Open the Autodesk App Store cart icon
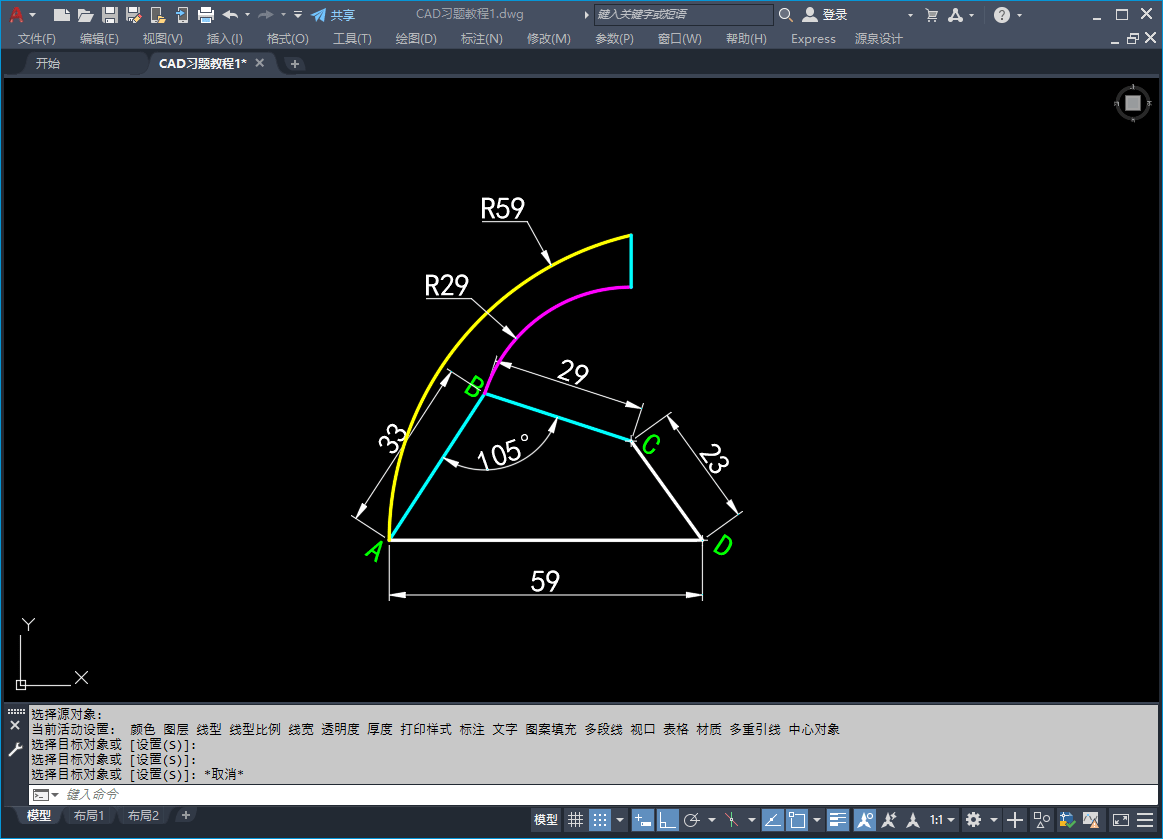 pyautogui.click(x=932, y=15)
